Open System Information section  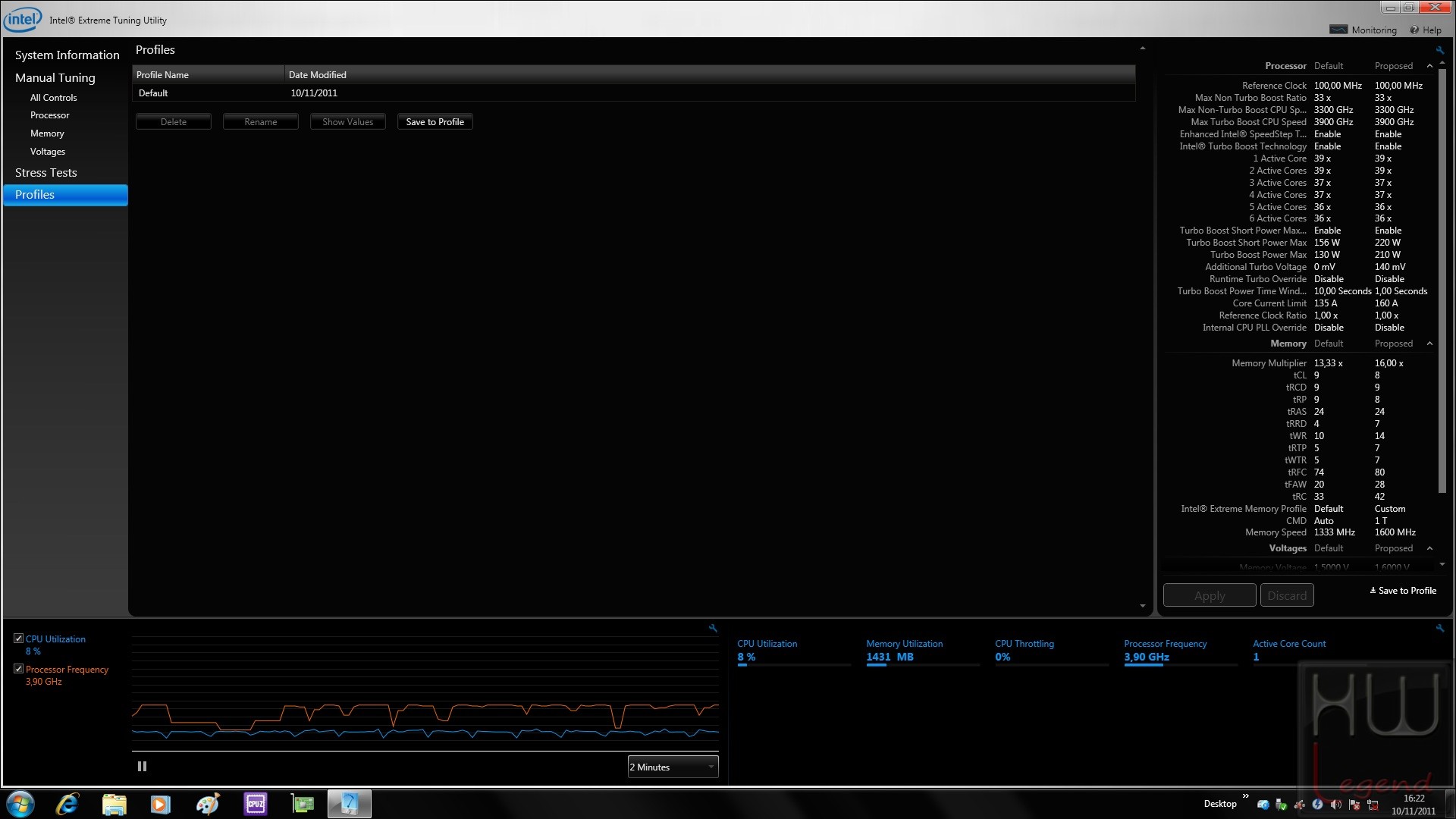(67, 55)
